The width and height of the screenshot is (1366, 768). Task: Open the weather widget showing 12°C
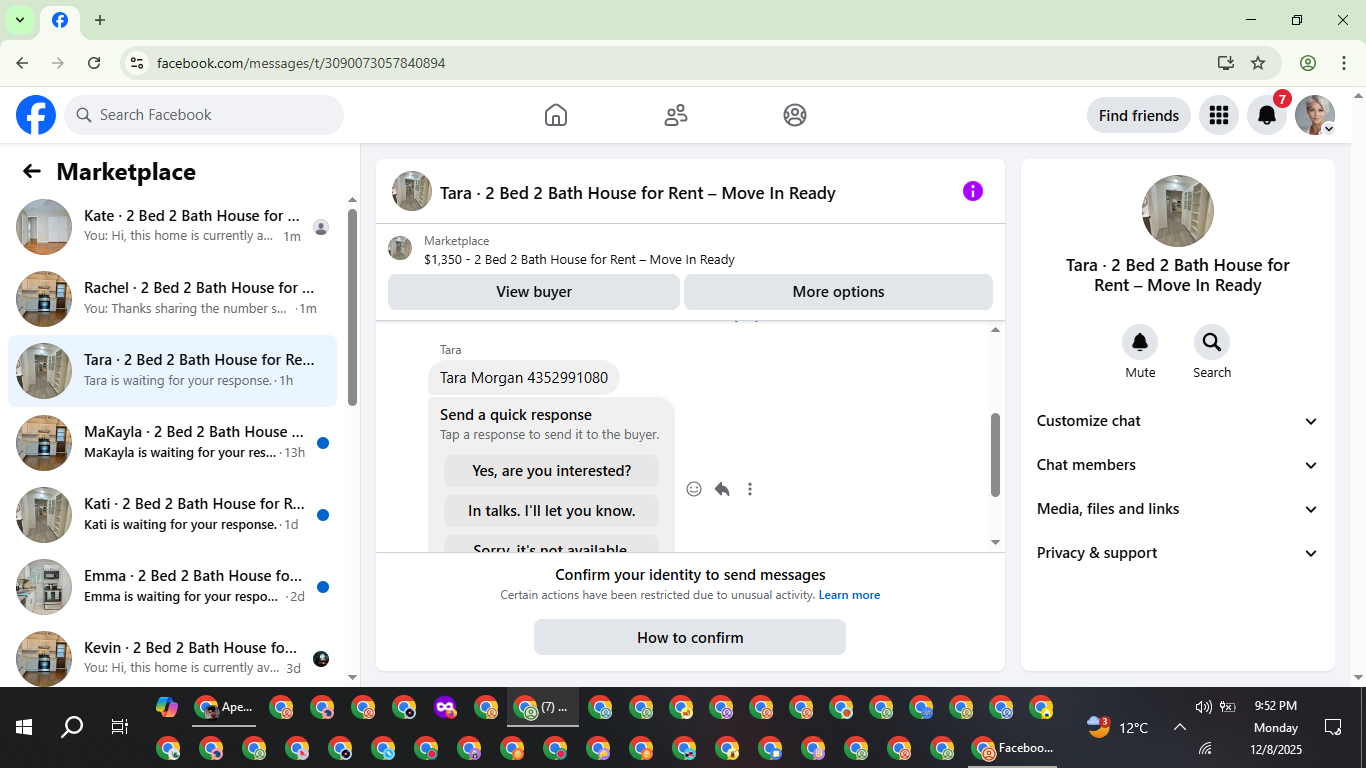[1118, 727]
